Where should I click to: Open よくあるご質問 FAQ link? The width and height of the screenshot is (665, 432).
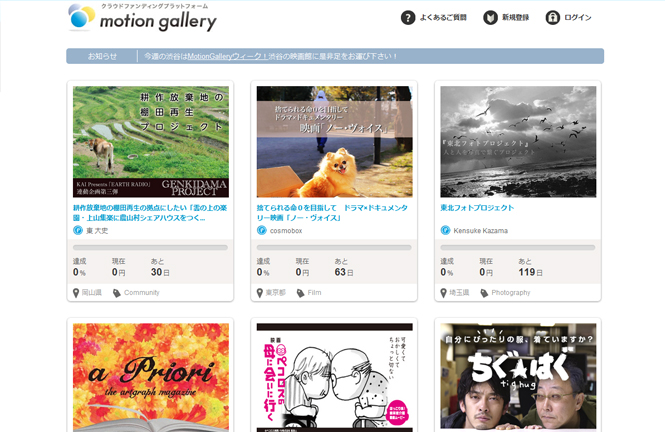[444, 18]
